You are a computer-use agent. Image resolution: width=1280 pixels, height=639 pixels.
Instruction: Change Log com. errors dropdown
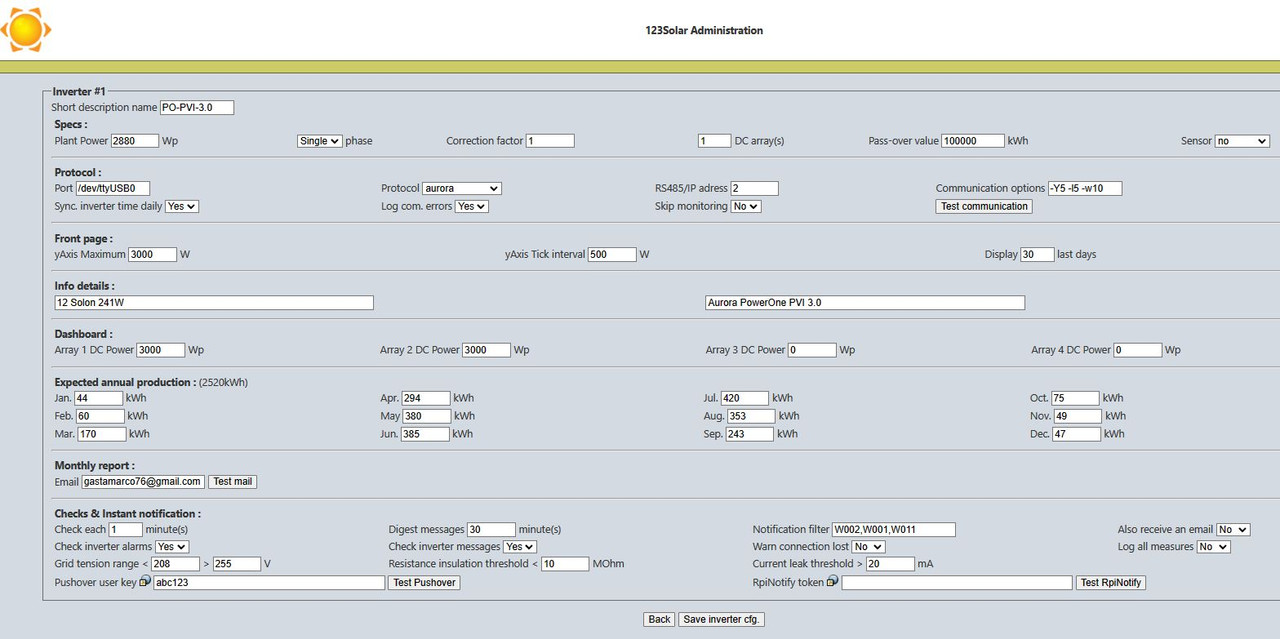coord(472,206)
